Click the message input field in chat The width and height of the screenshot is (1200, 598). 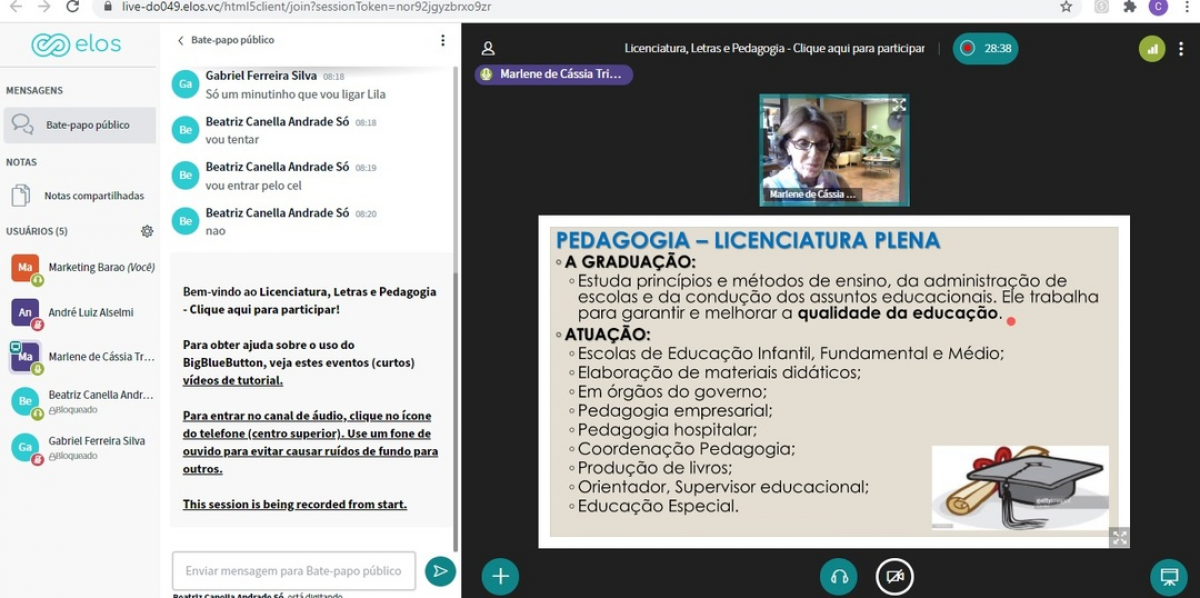tap(293, 571)
